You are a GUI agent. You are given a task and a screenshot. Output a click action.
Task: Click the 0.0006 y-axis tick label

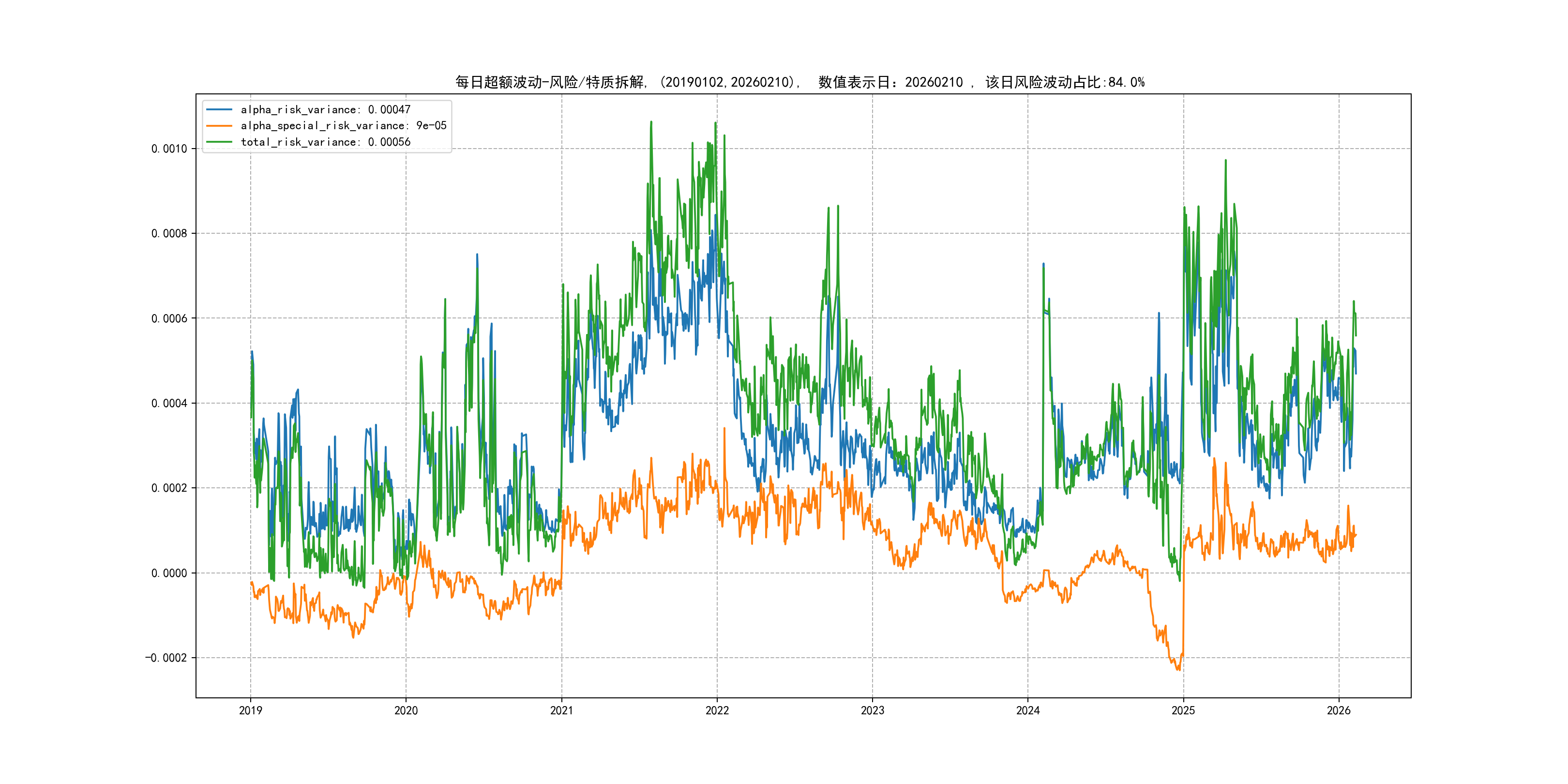coord(169,318)
